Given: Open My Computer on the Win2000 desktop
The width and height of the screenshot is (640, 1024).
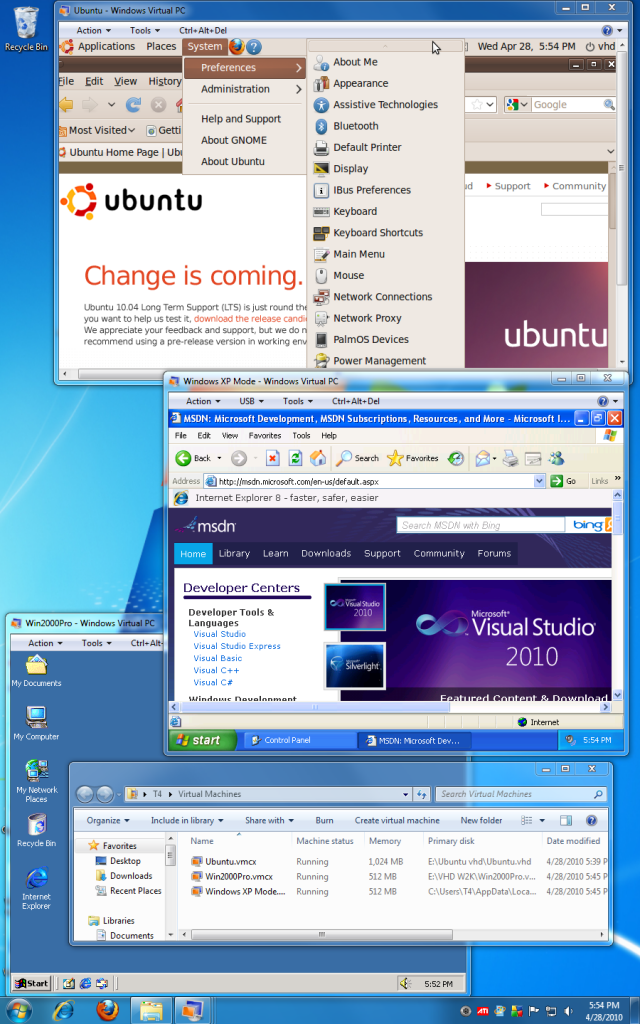Looking at the screenshot, I should [37, 723].
